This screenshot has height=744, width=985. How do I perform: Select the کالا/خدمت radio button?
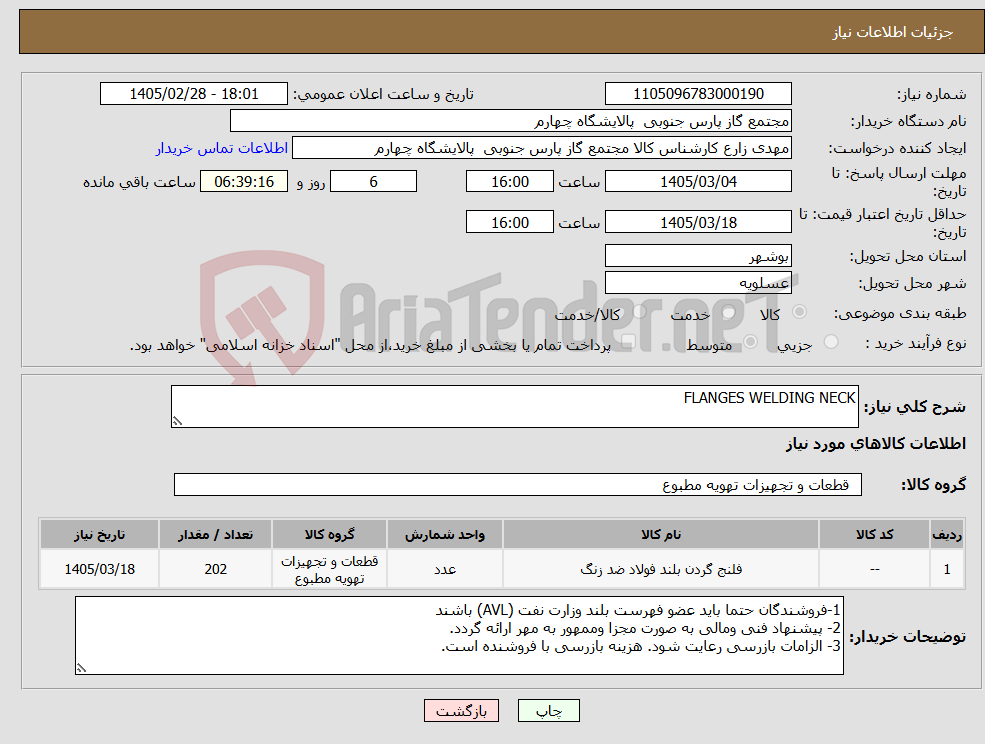pyautogui.click(x=639, y=312)
